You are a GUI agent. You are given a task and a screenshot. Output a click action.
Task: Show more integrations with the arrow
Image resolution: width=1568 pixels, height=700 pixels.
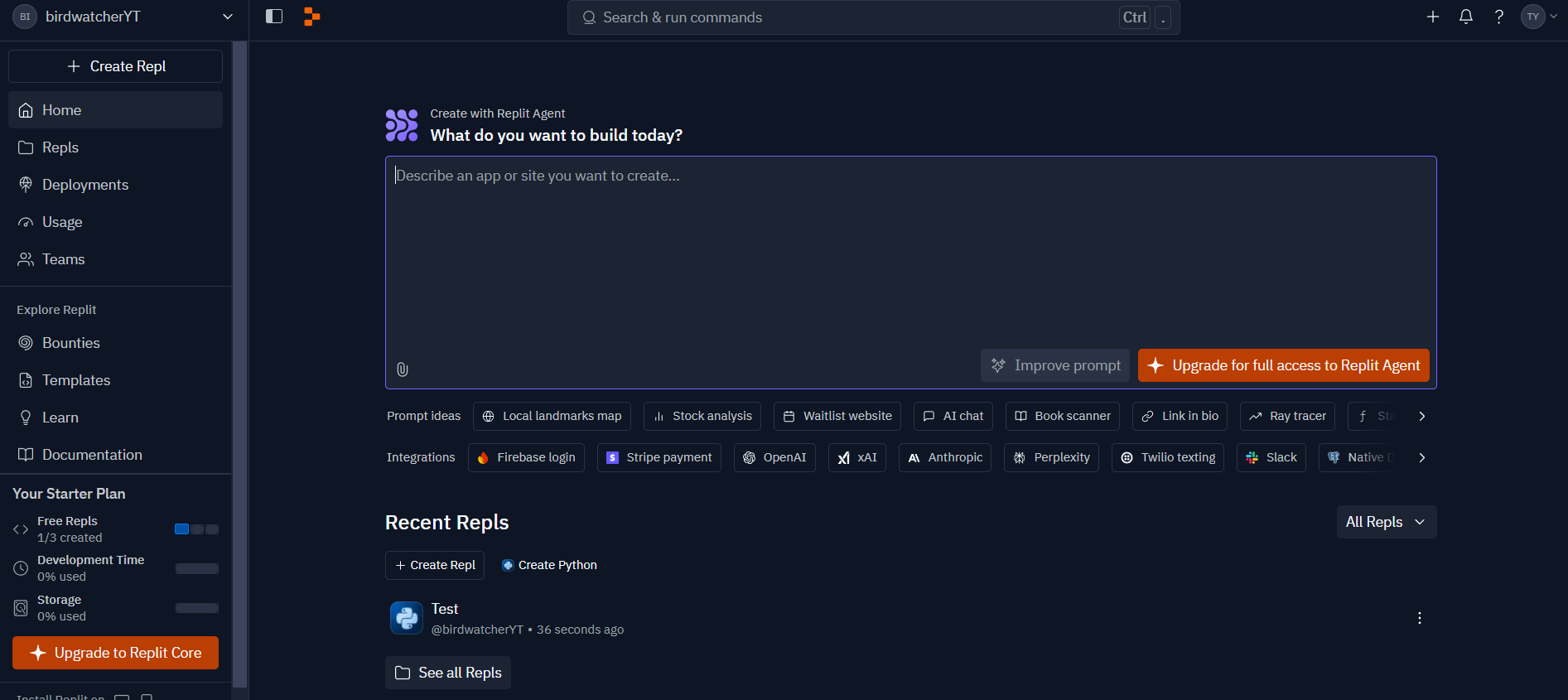[1422, 457]
